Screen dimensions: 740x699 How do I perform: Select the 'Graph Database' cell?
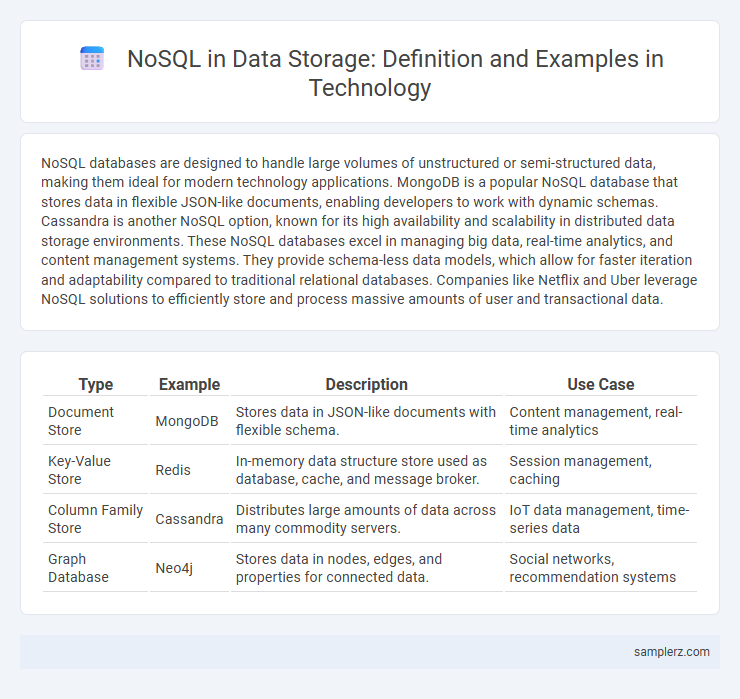point(95,568)
